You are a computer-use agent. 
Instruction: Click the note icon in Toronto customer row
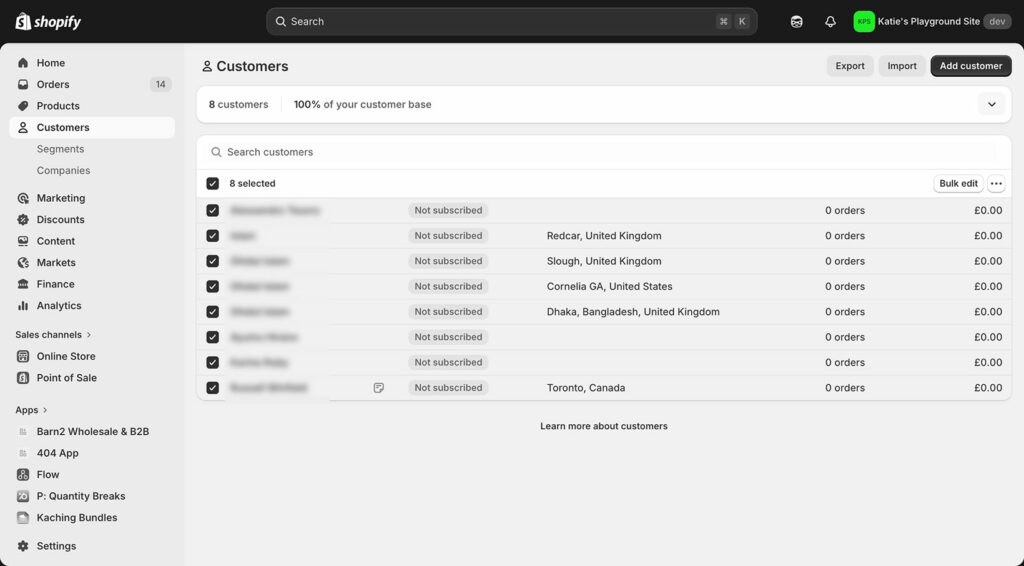pyautogui.click(x=379, y=388)
